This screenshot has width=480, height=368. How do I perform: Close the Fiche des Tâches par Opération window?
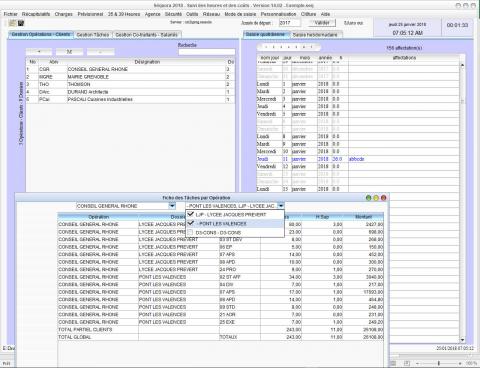coord(384,198)
